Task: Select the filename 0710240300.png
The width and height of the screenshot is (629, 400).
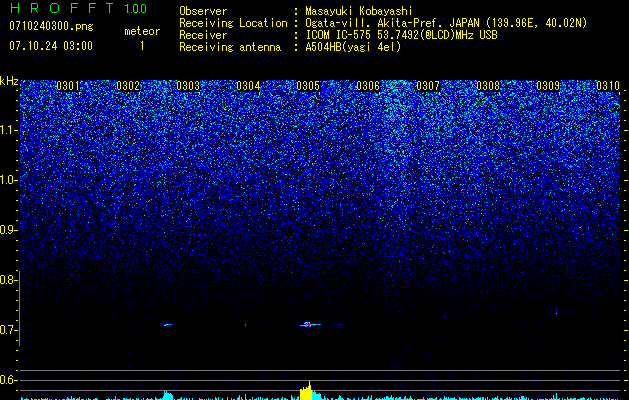Action: [x=51, y=27]
